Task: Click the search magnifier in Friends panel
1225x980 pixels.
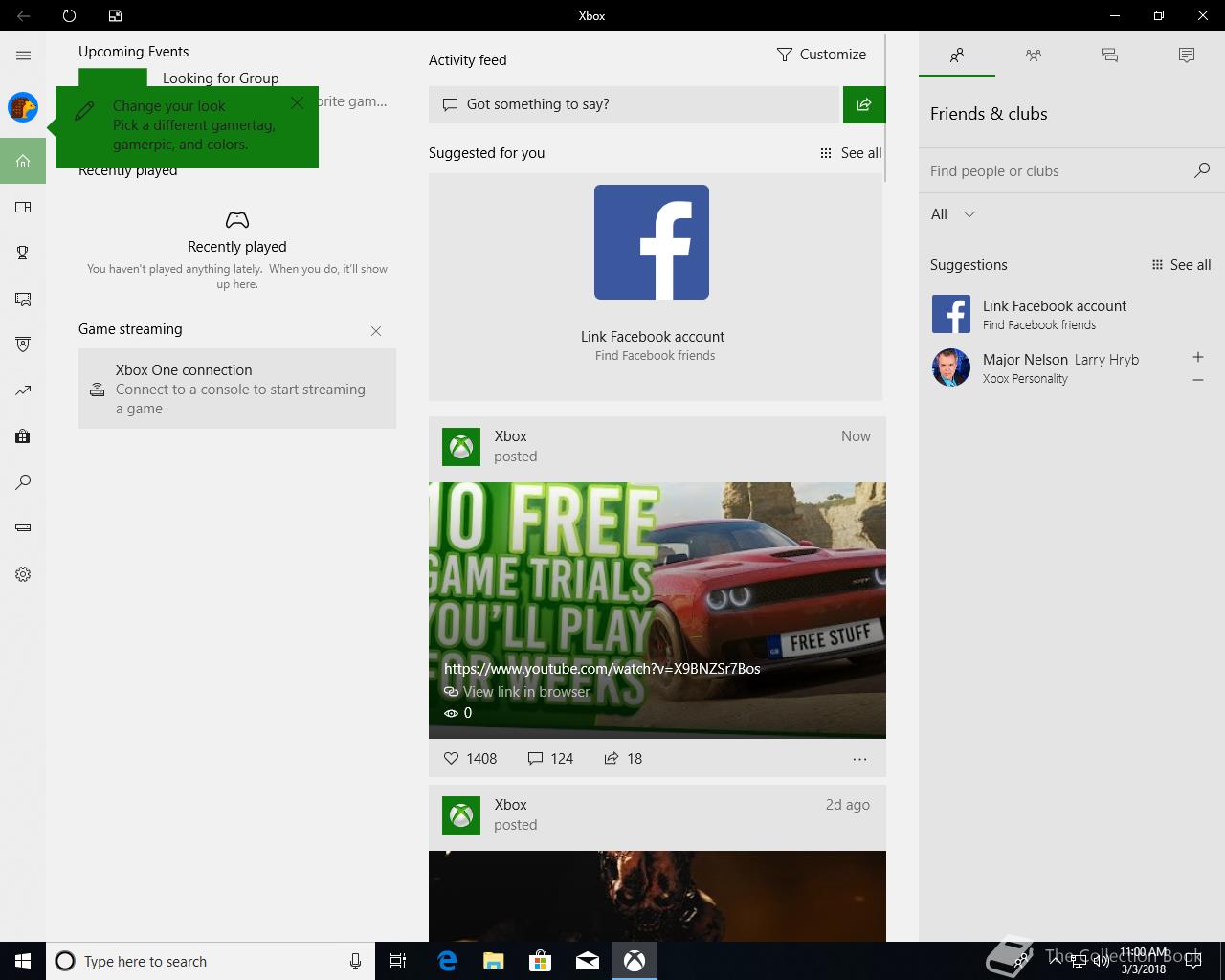Action: tap(1202, 170)
